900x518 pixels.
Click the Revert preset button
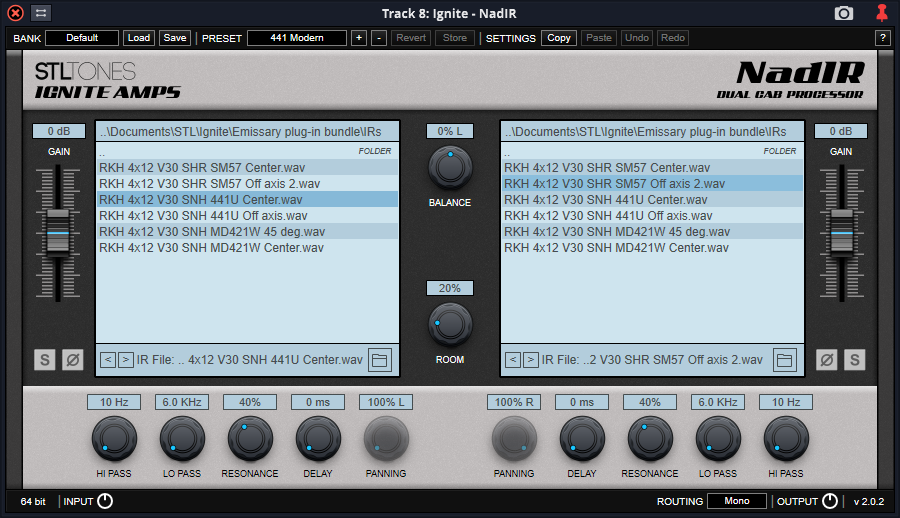tap(411, 38)
